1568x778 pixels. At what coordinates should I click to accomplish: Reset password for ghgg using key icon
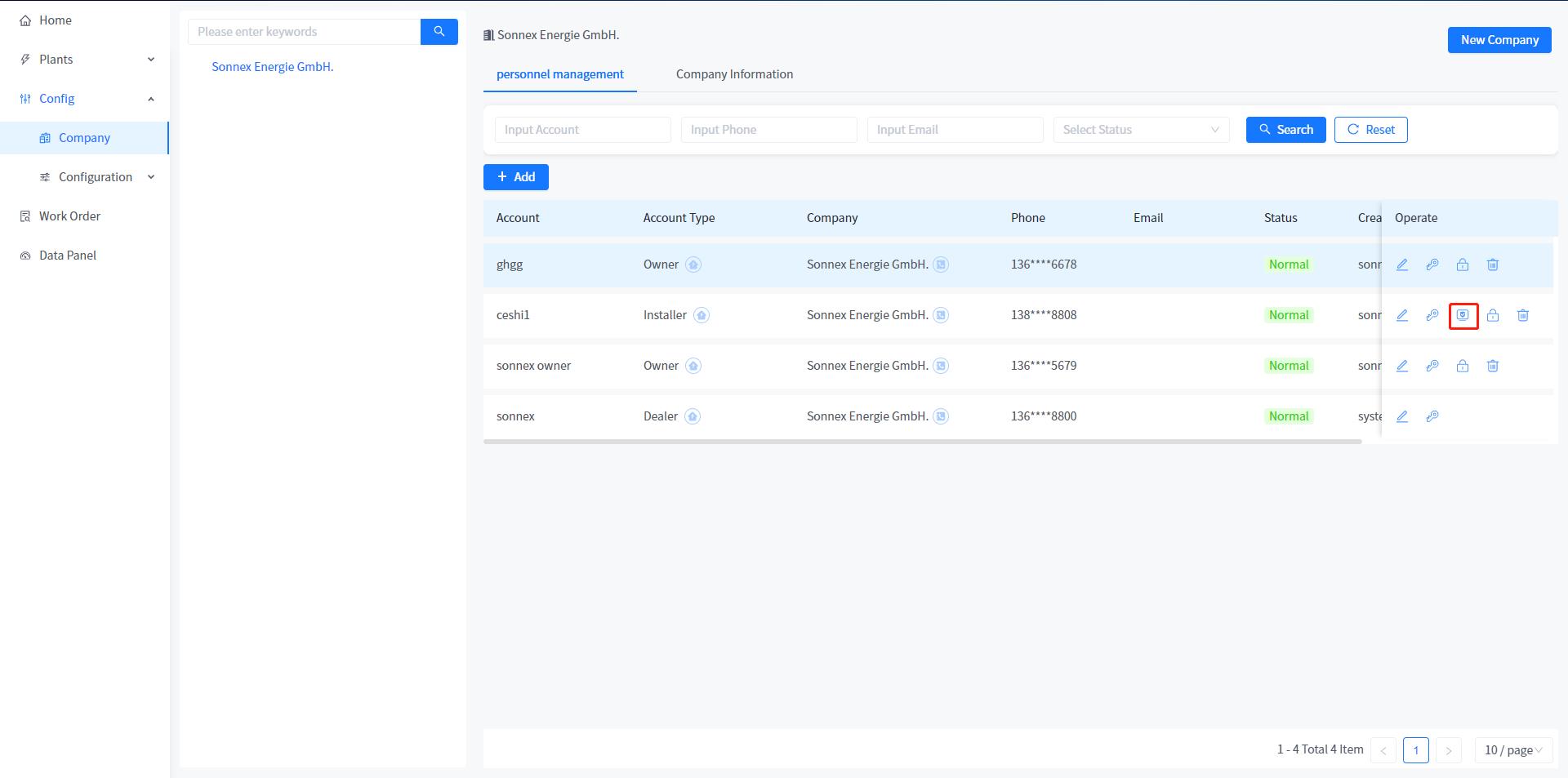pyautogui.click(x=1432, y=265)
